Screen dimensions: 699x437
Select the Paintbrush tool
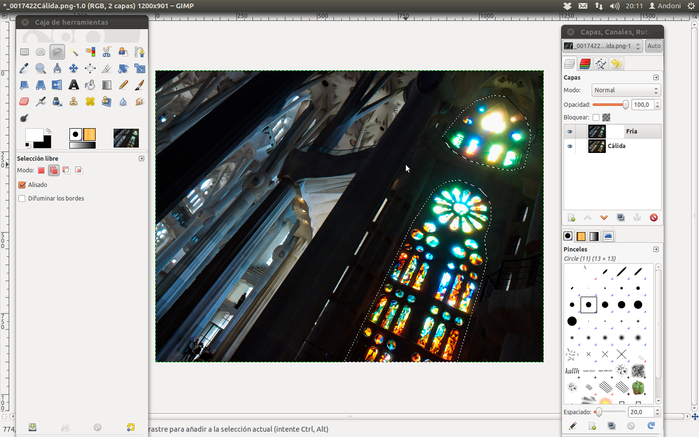pos(140,85)
